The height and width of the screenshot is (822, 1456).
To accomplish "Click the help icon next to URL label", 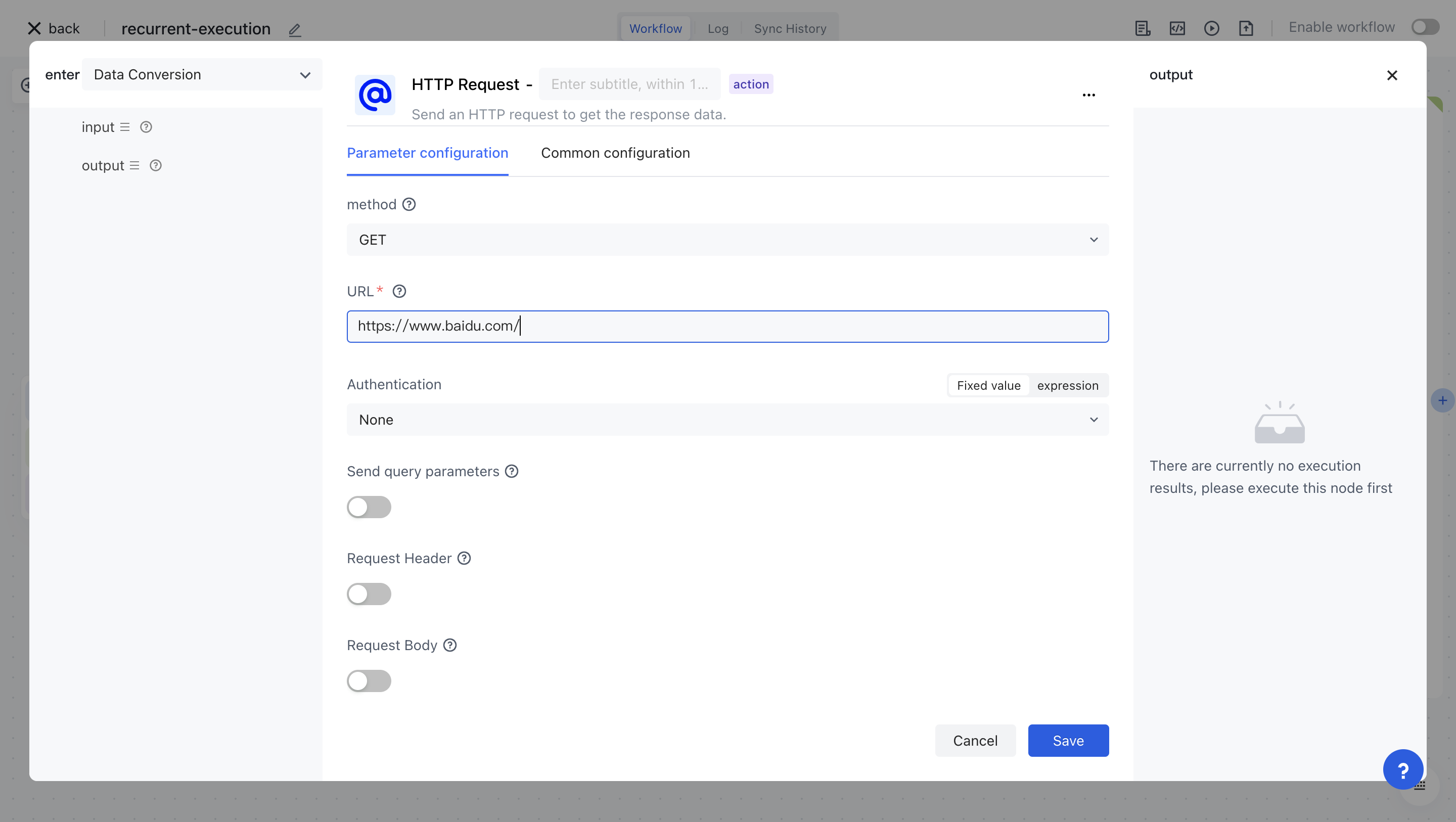I will (x=399, y=291).
